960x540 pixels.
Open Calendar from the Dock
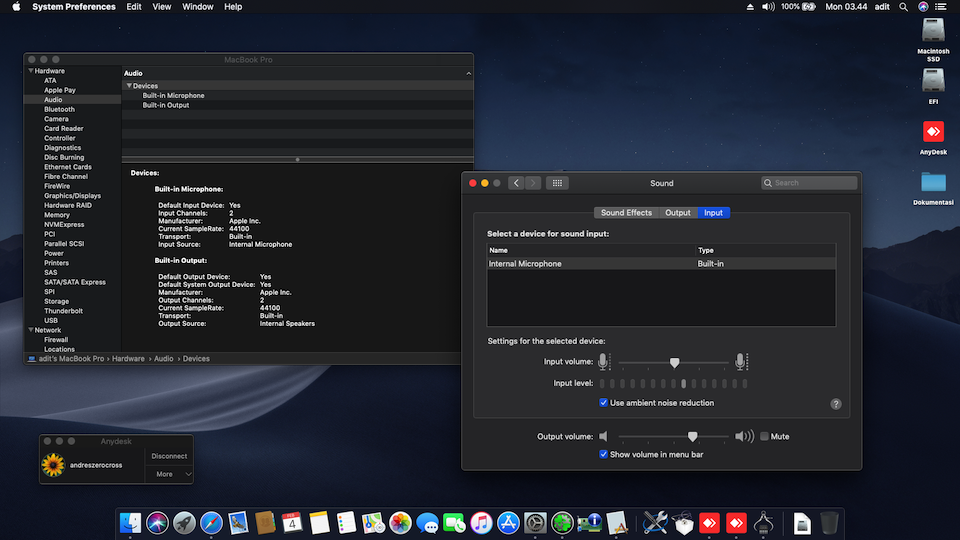click(x=292, y=523)
